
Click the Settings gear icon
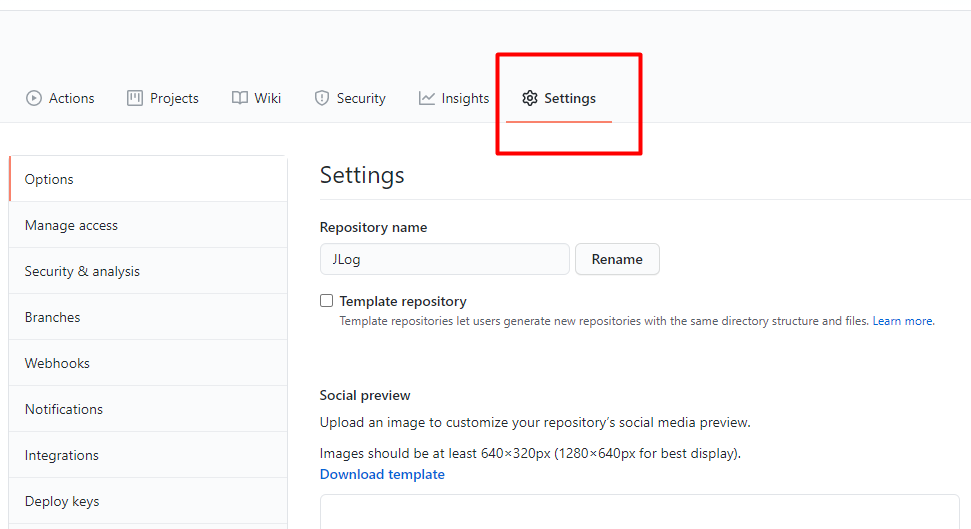(529, 98)
